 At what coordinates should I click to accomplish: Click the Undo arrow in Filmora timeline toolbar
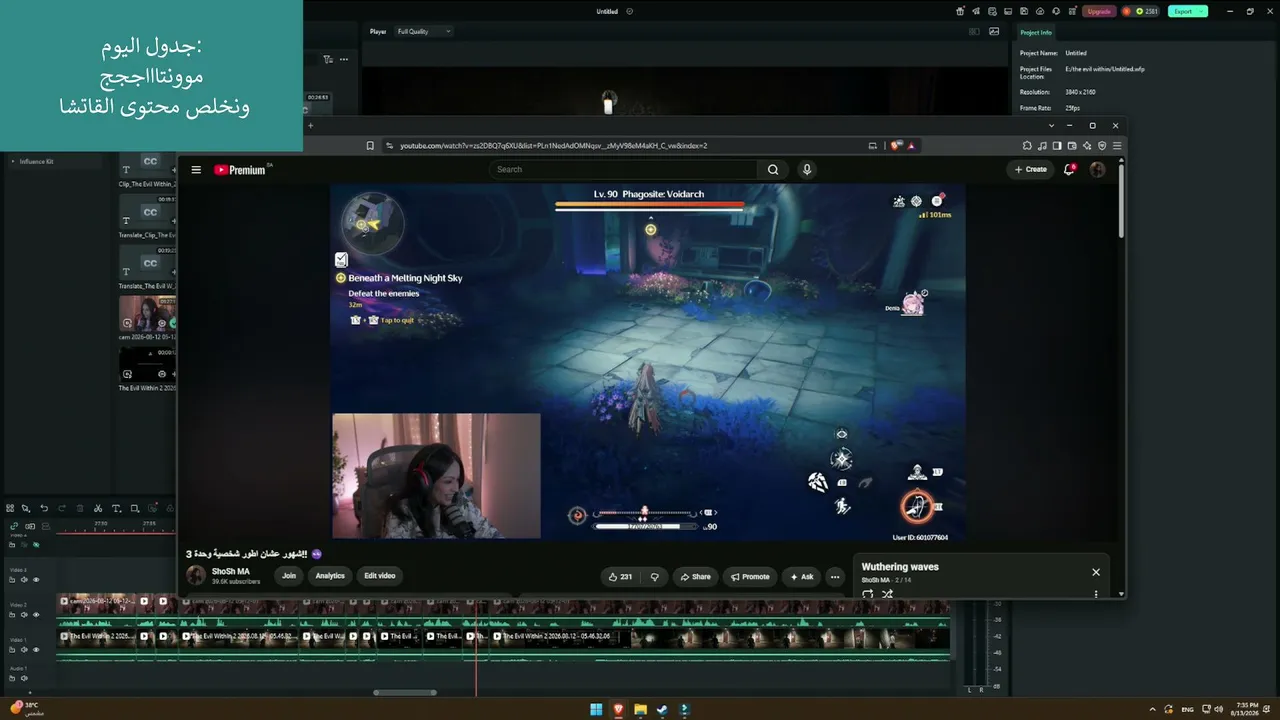pyautogui.click(x=44, y=508)
